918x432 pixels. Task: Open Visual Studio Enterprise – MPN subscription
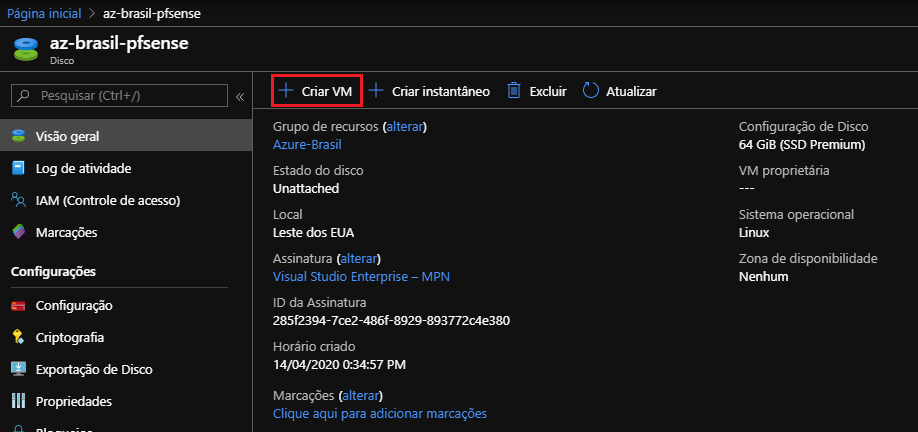point(368,277)
